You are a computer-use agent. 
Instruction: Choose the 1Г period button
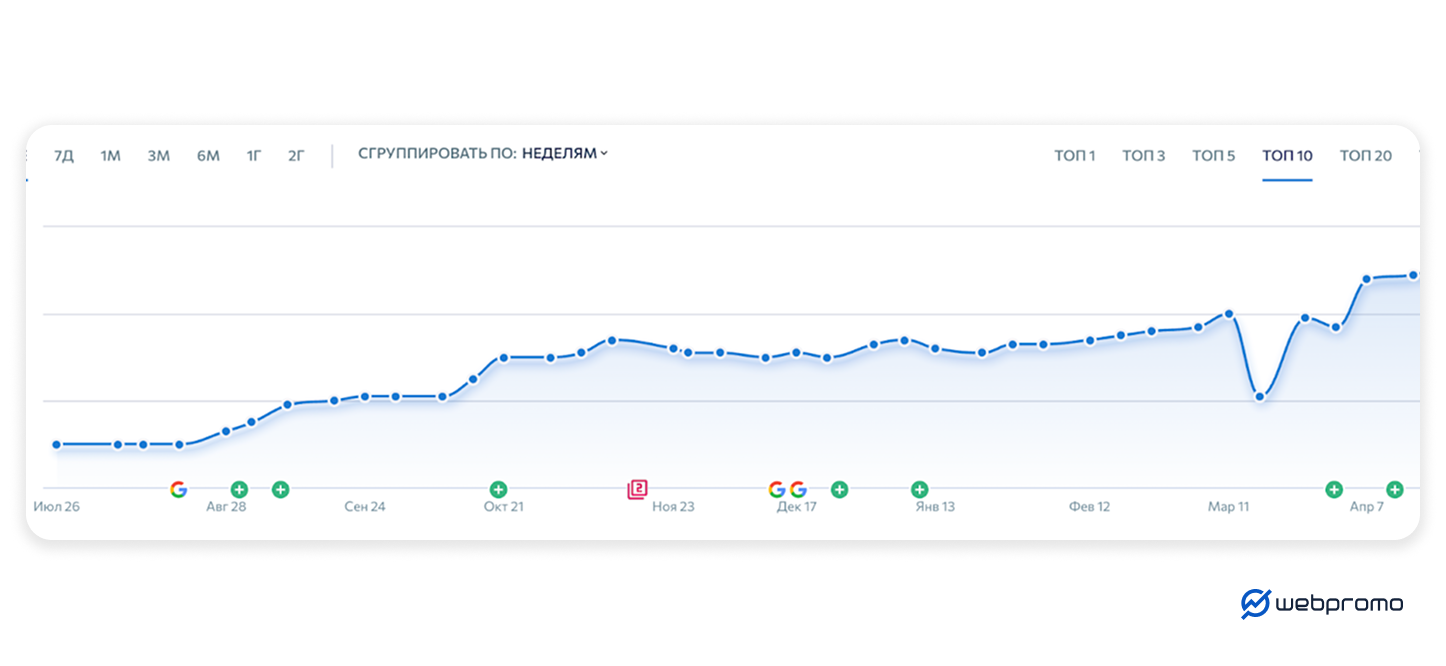point(254,155)
